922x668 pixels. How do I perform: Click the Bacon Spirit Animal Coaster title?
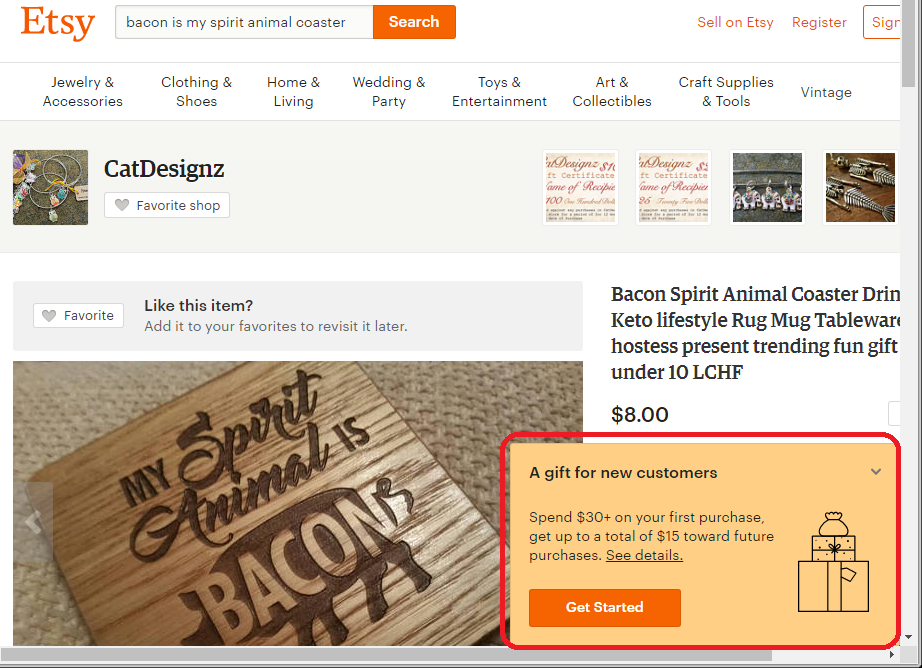click(756, 333)
